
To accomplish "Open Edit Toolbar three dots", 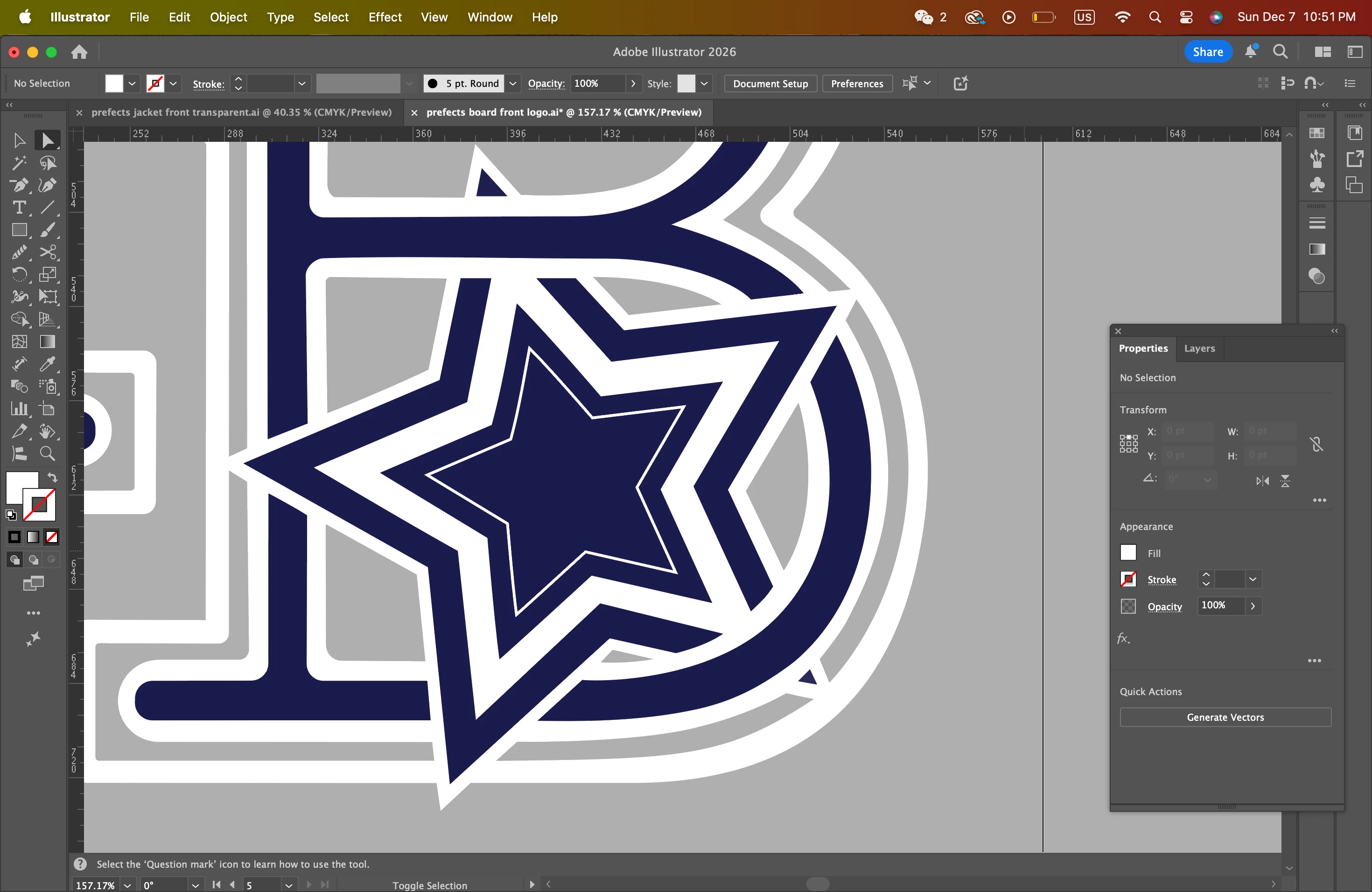I will (x=34, y=613).
